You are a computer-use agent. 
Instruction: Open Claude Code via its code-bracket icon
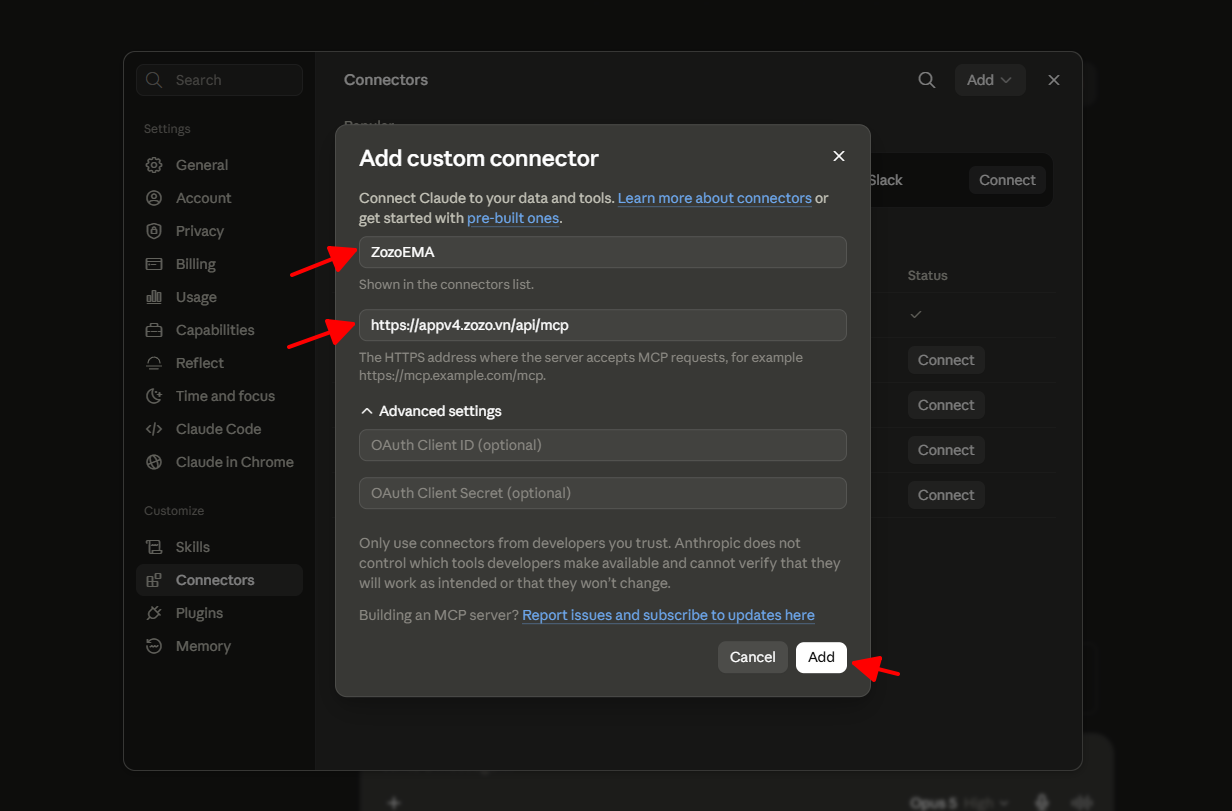point(154,429)
